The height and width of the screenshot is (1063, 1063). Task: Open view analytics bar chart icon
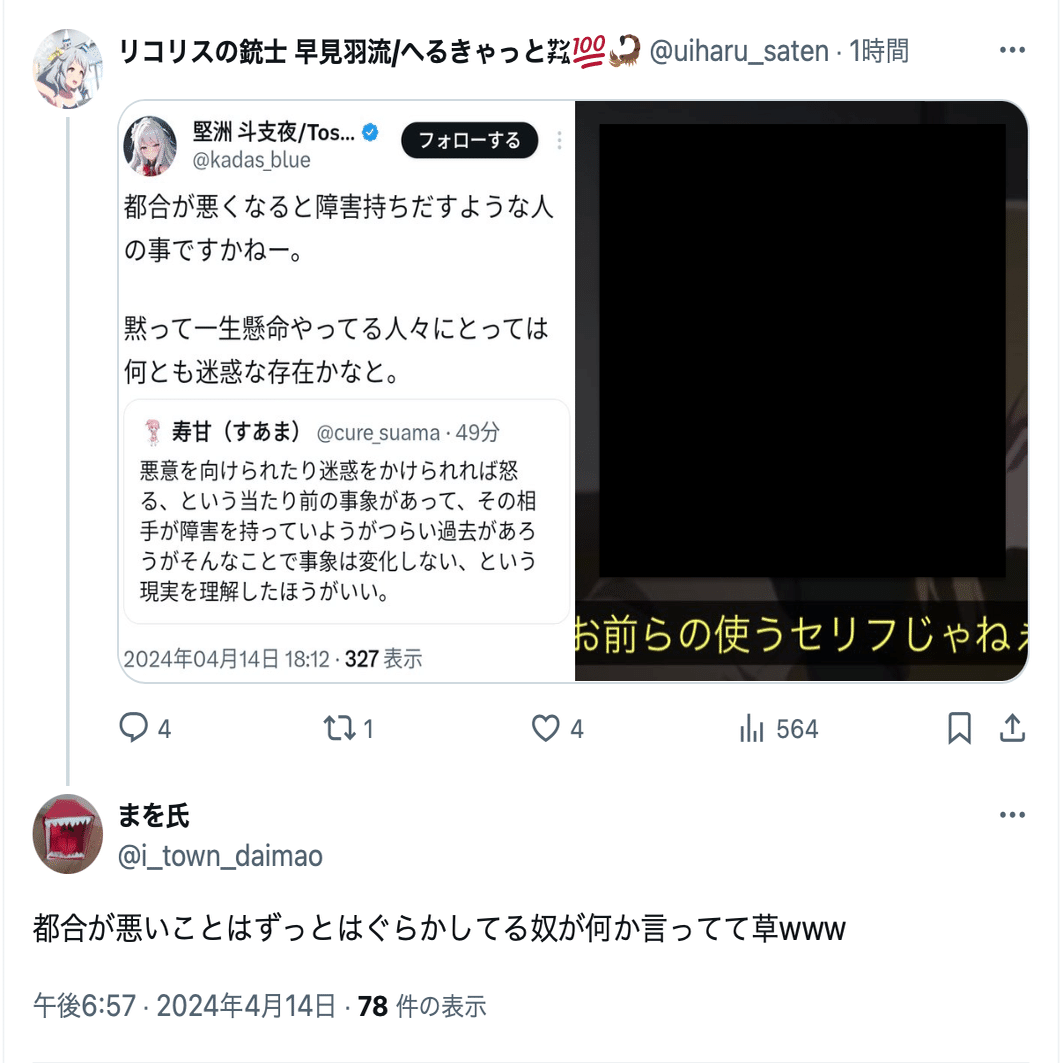(x=751, y=729)
